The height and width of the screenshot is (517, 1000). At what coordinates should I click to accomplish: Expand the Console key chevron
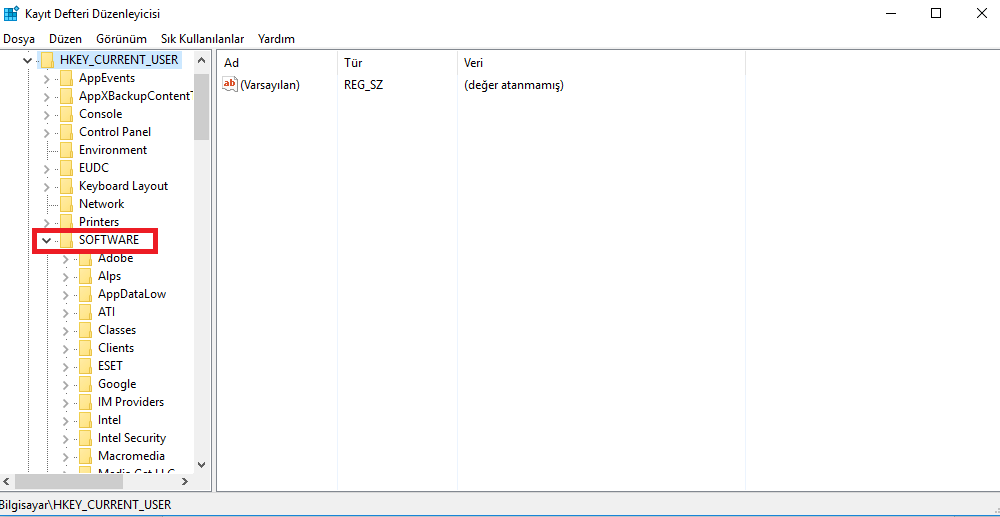pyautogui.click(x=46, y=115)
